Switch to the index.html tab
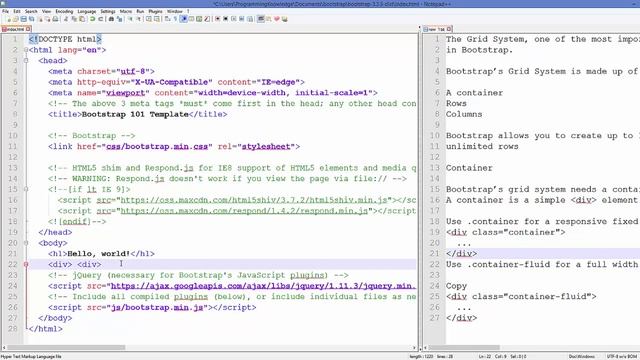The image size is (640, 360). 16,29
